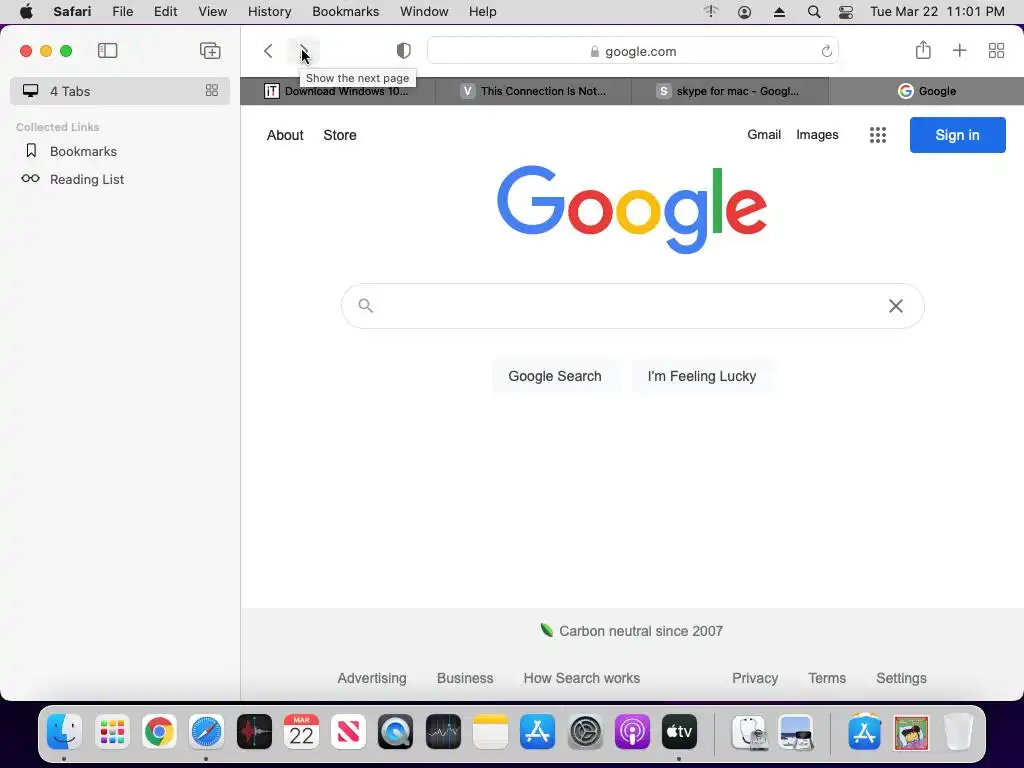Image resolution: width=1024 pixels, height=768 pixels.
Task: Open Trash in the Dock
Action: coord(959,731)
